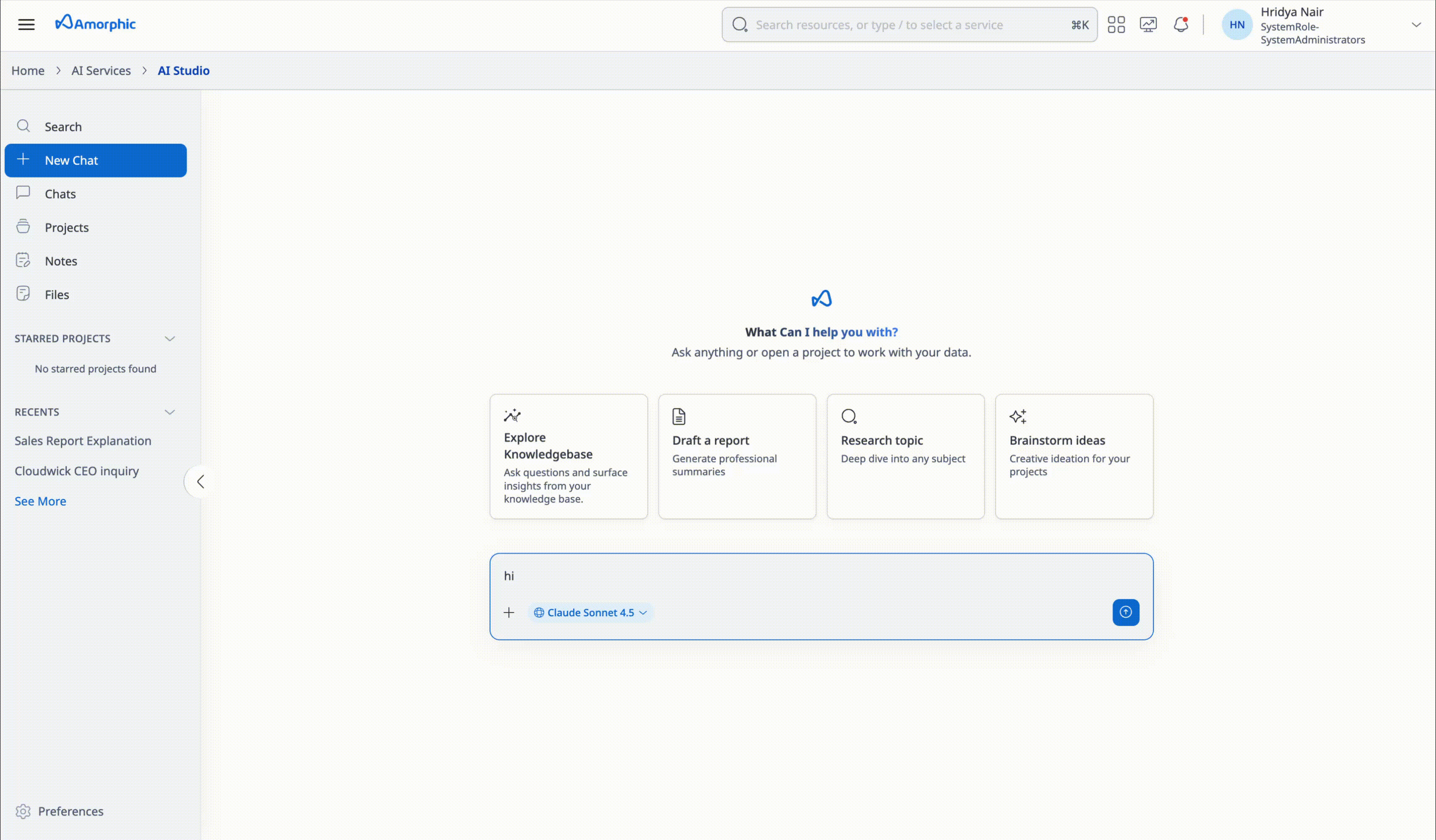Collapse the Recents section
Screen dimensions: 1436x840
pos(170,412)
